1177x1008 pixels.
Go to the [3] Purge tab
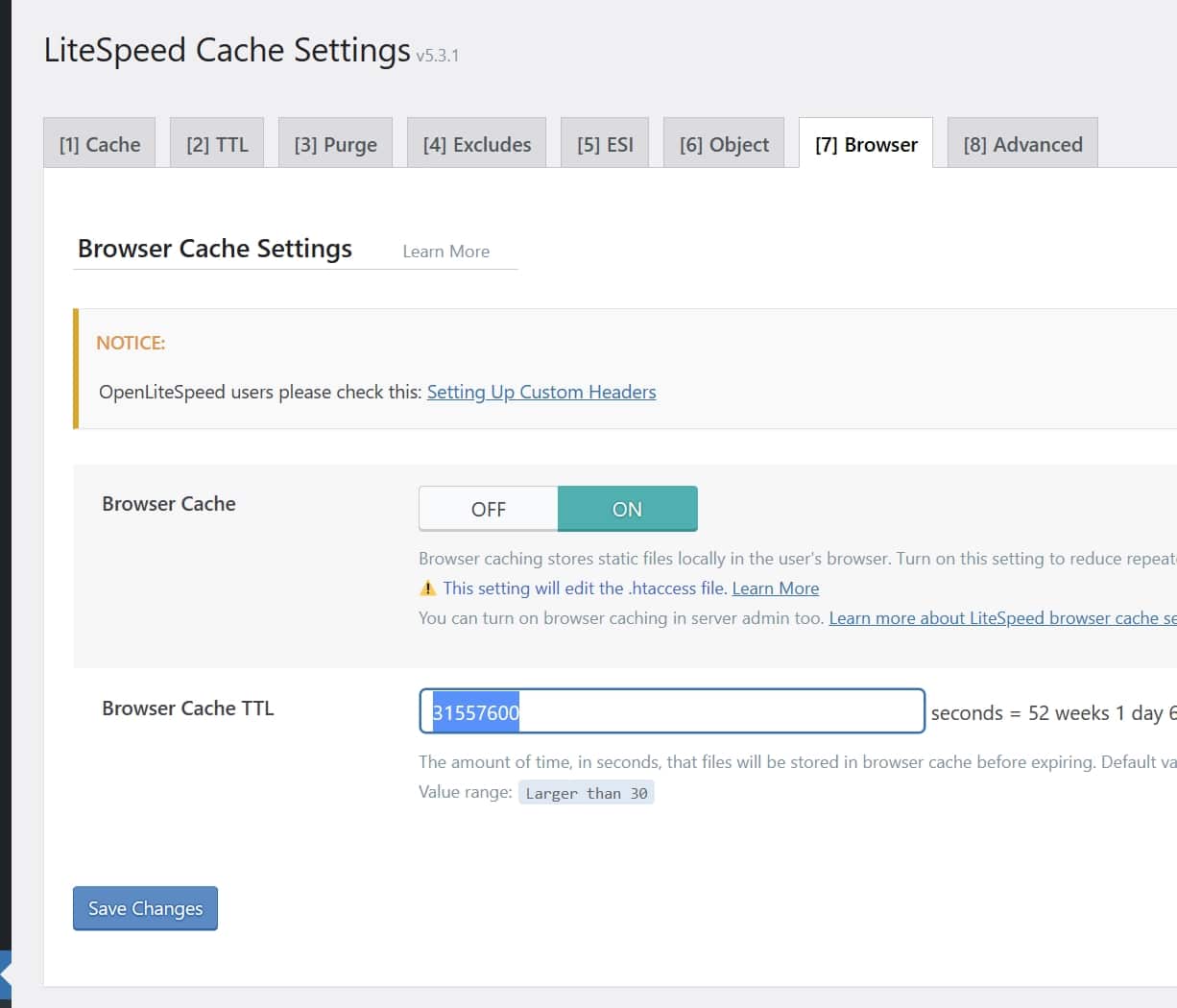335,144
